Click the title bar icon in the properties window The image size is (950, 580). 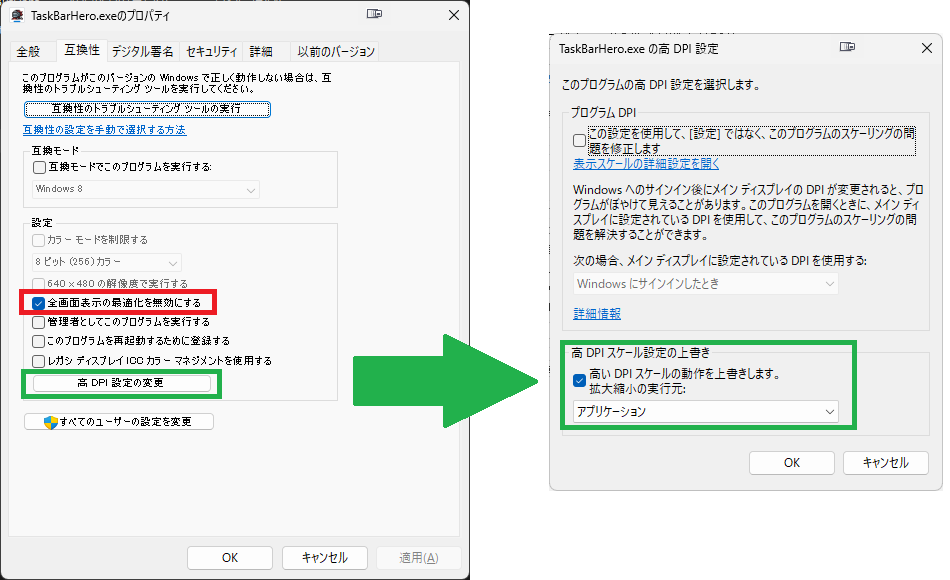coord(374,14)
